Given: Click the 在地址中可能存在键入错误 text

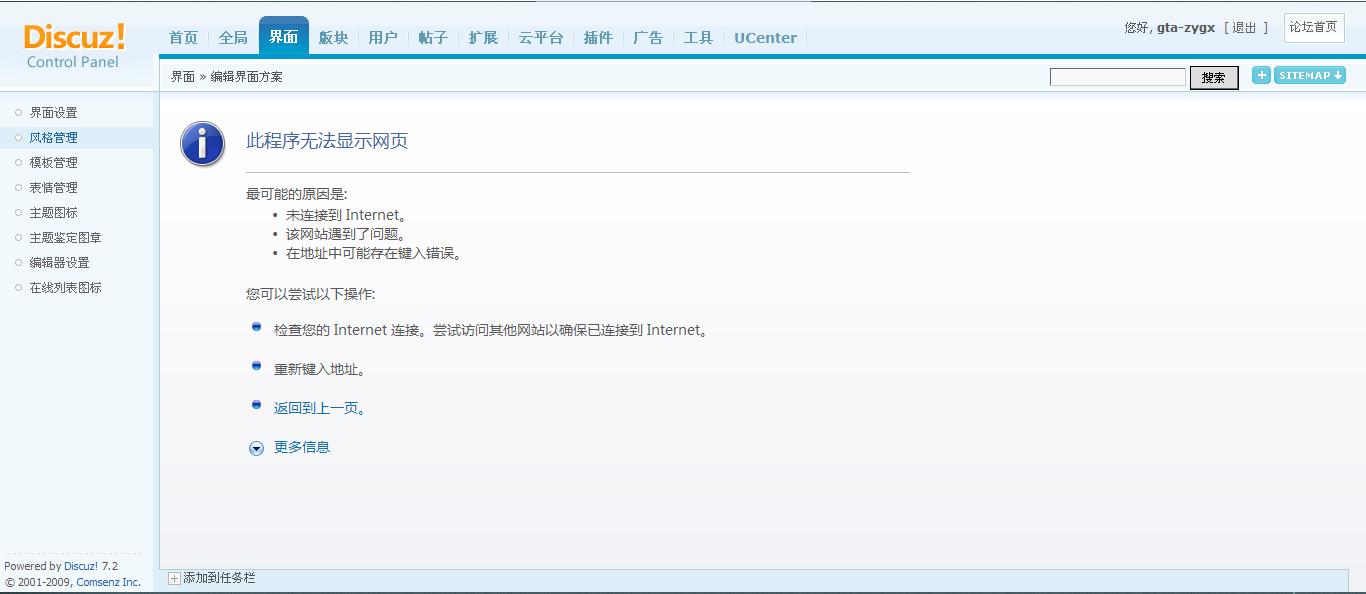Looking at the screenshot, I should tap(374, 253).
